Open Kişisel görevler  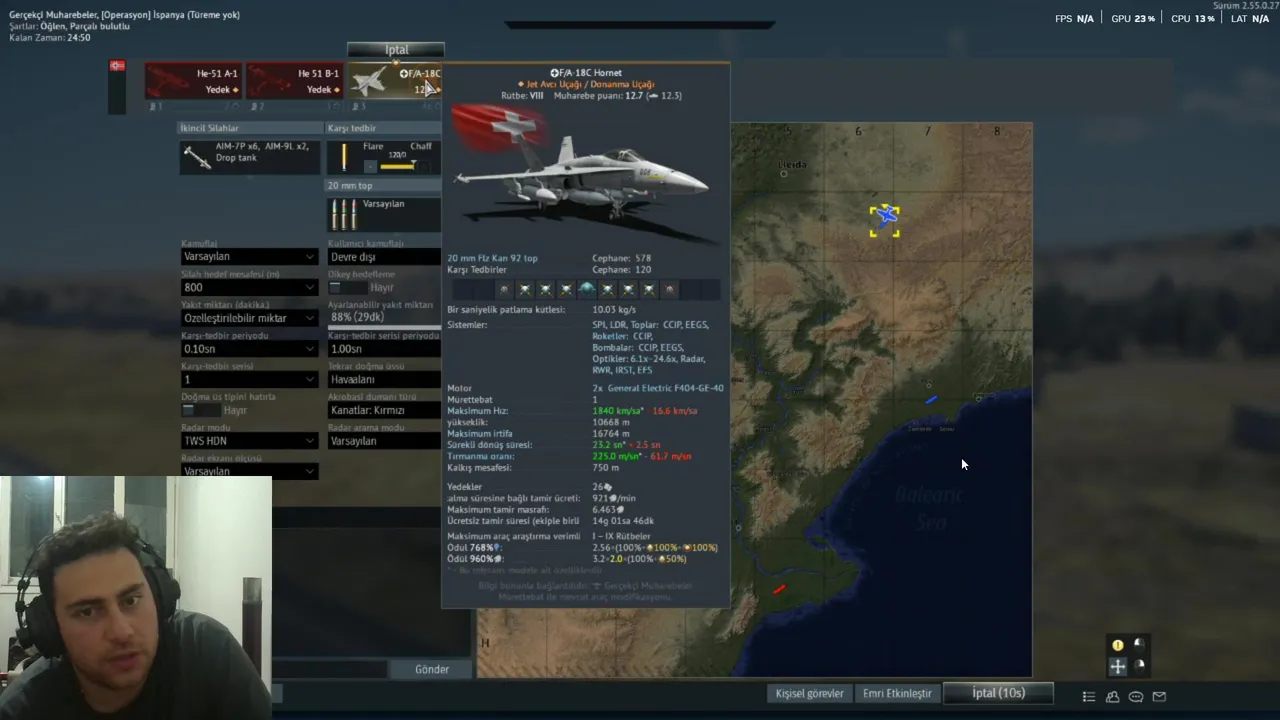click(810, 693)
